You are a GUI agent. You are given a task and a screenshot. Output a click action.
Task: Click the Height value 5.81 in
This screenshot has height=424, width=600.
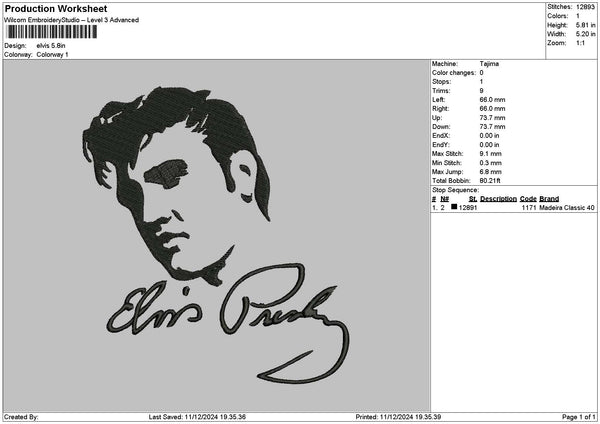pyautogui.click(x=585, y=25)
